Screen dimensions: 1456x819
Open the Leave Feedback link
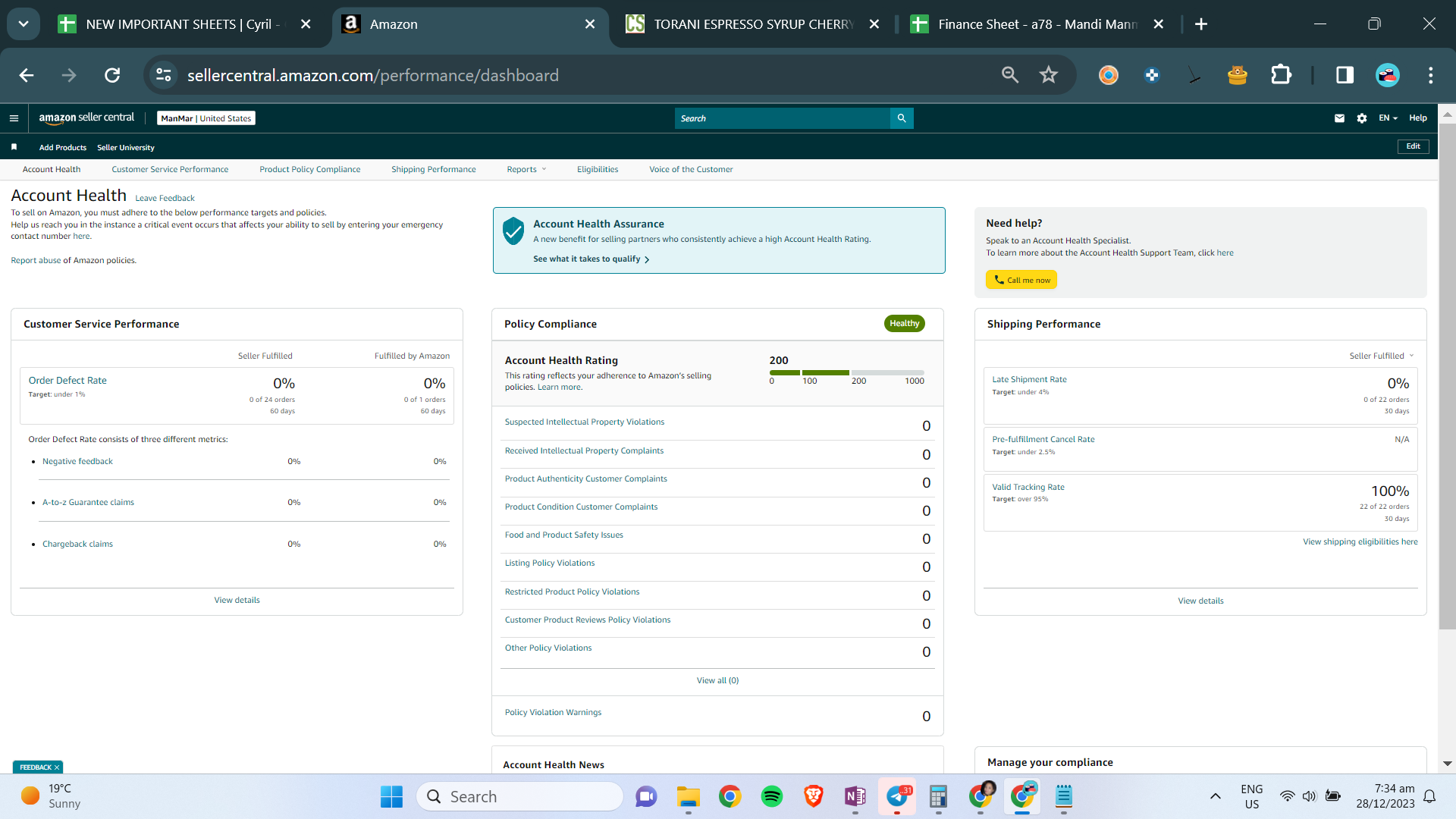[165, 199]
